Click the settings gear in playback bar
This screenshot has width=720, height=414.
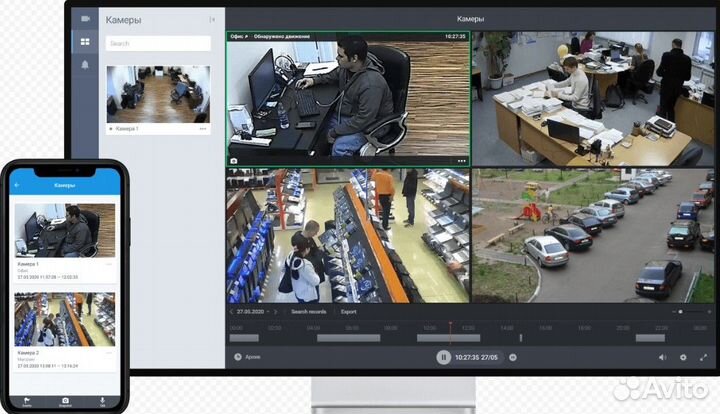[683, 357]
